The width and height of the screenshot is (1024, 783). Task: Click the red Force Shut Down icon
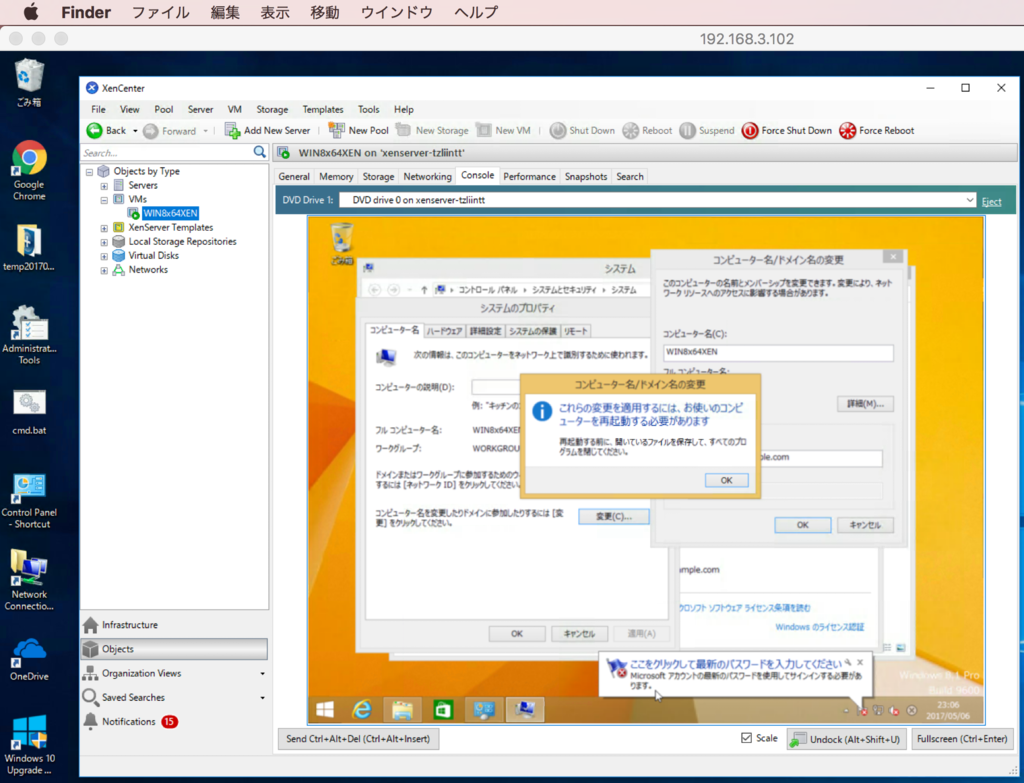pyautogui.click(x=750, y=131)
